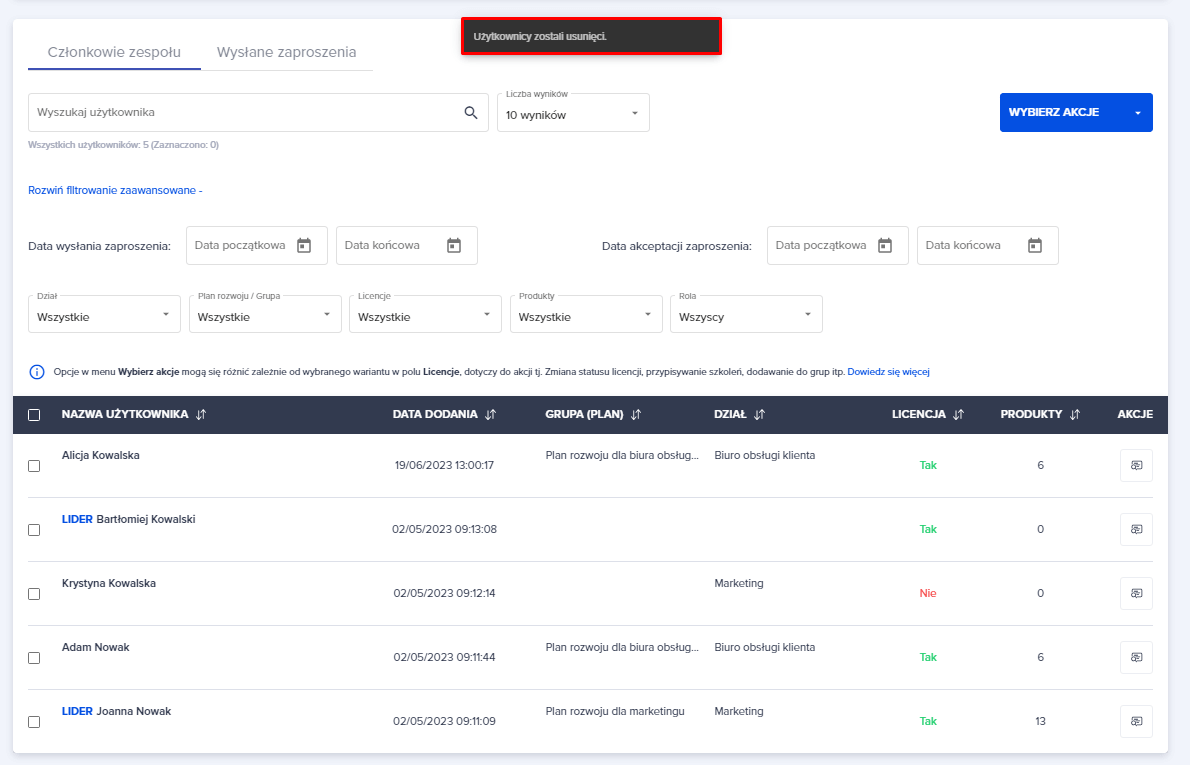Click action icon for Joanna Nowak row
The width and height of the screenshot is (1190, 765).
click(1136, 722)
